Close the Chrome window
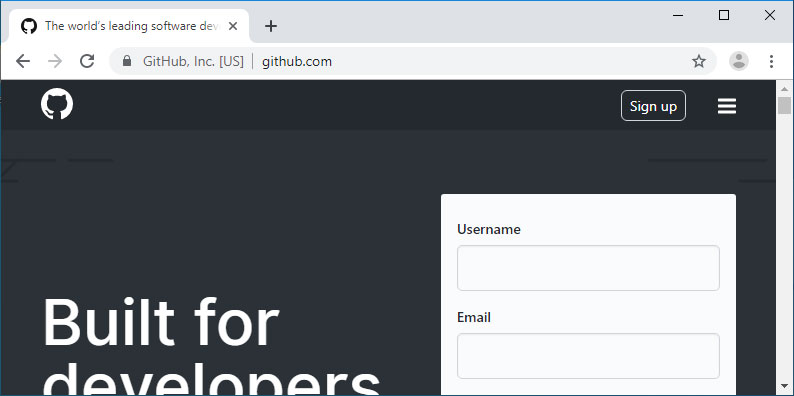 click(x=770, y=15)
